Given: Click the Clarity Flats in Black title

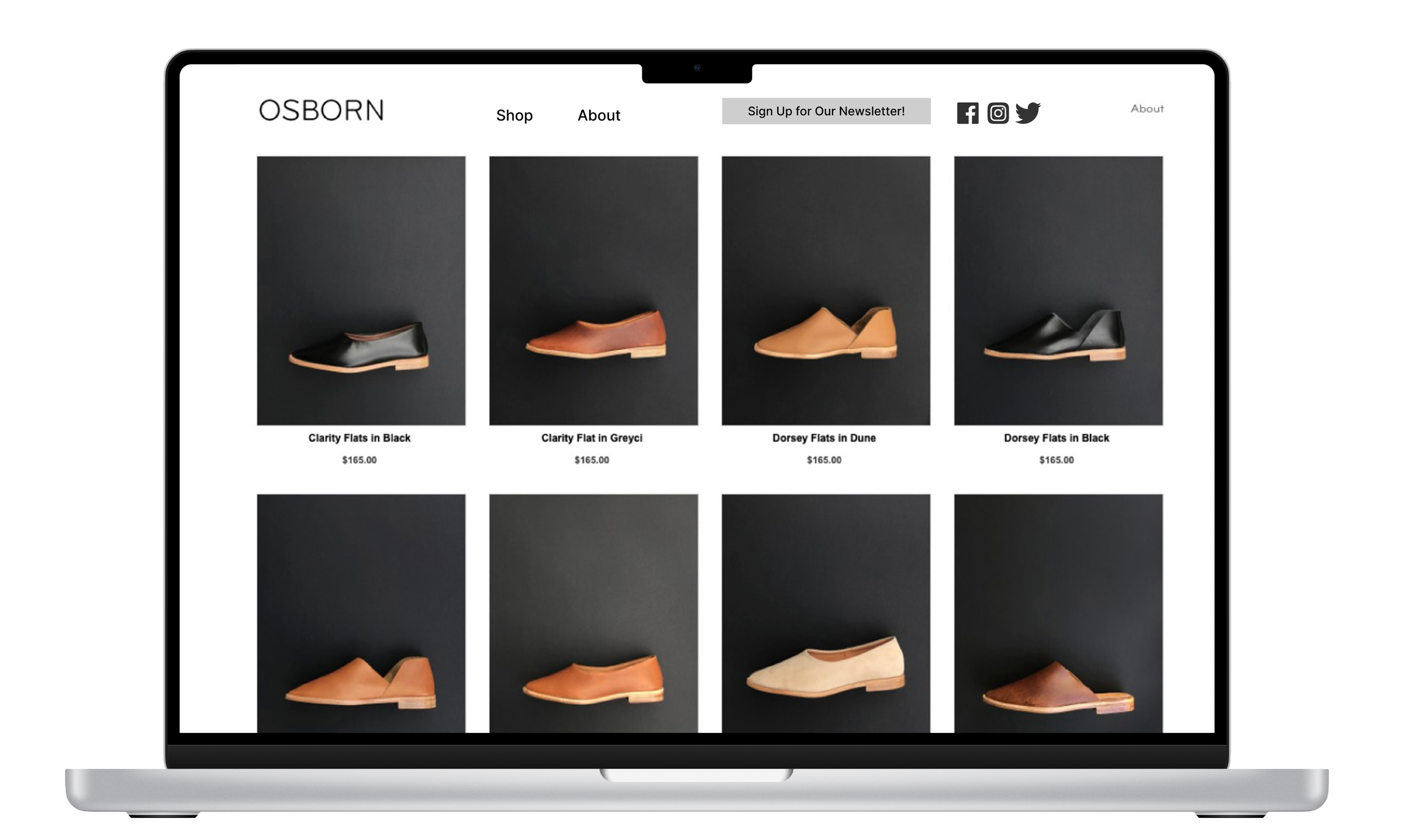Looking at the screenshot, I should tap(359, 438).
